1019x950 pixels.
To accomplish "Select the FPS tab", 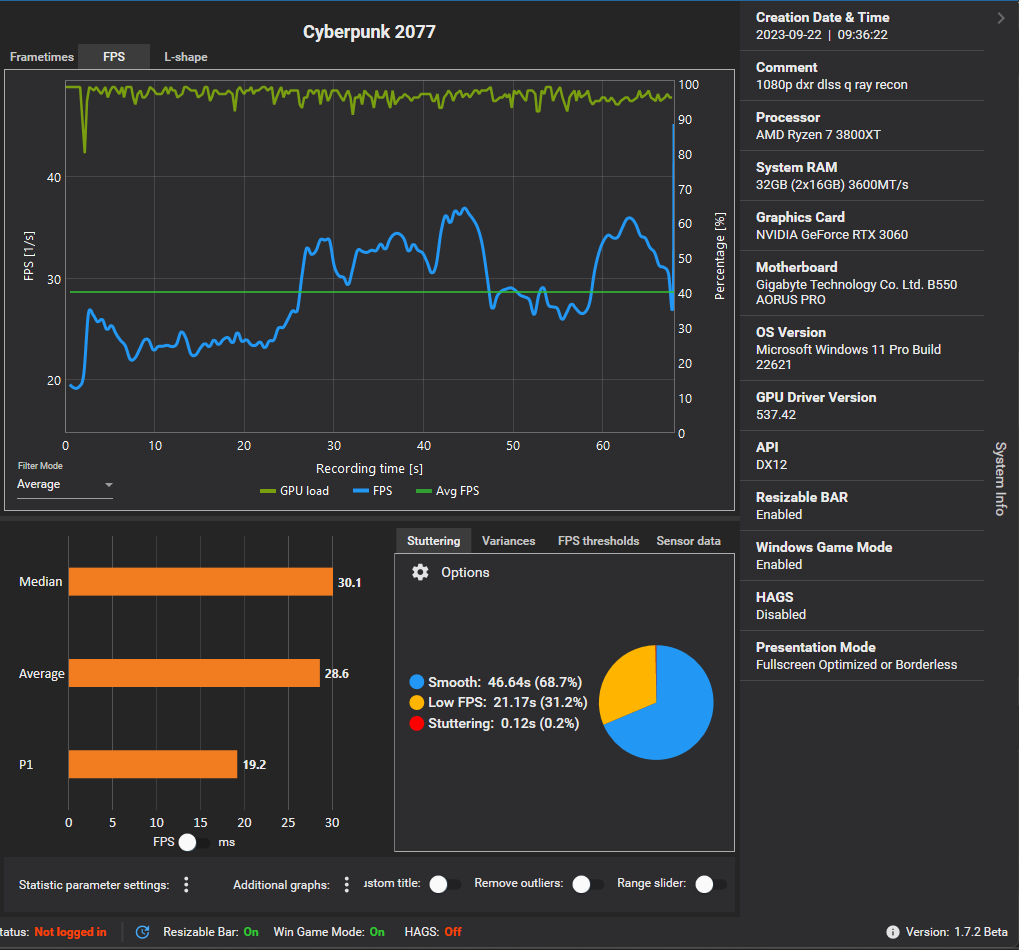I will [114, 57].
